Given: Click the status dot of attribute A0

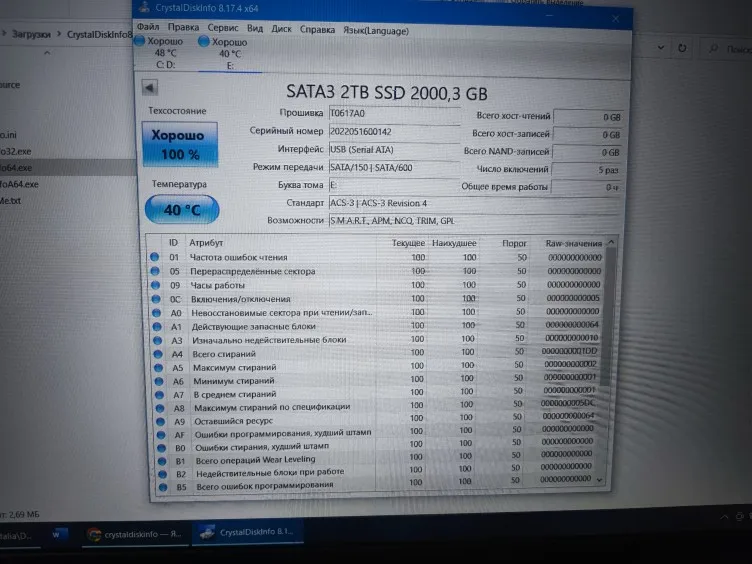Looking at the screenshot, I should 156,313.
